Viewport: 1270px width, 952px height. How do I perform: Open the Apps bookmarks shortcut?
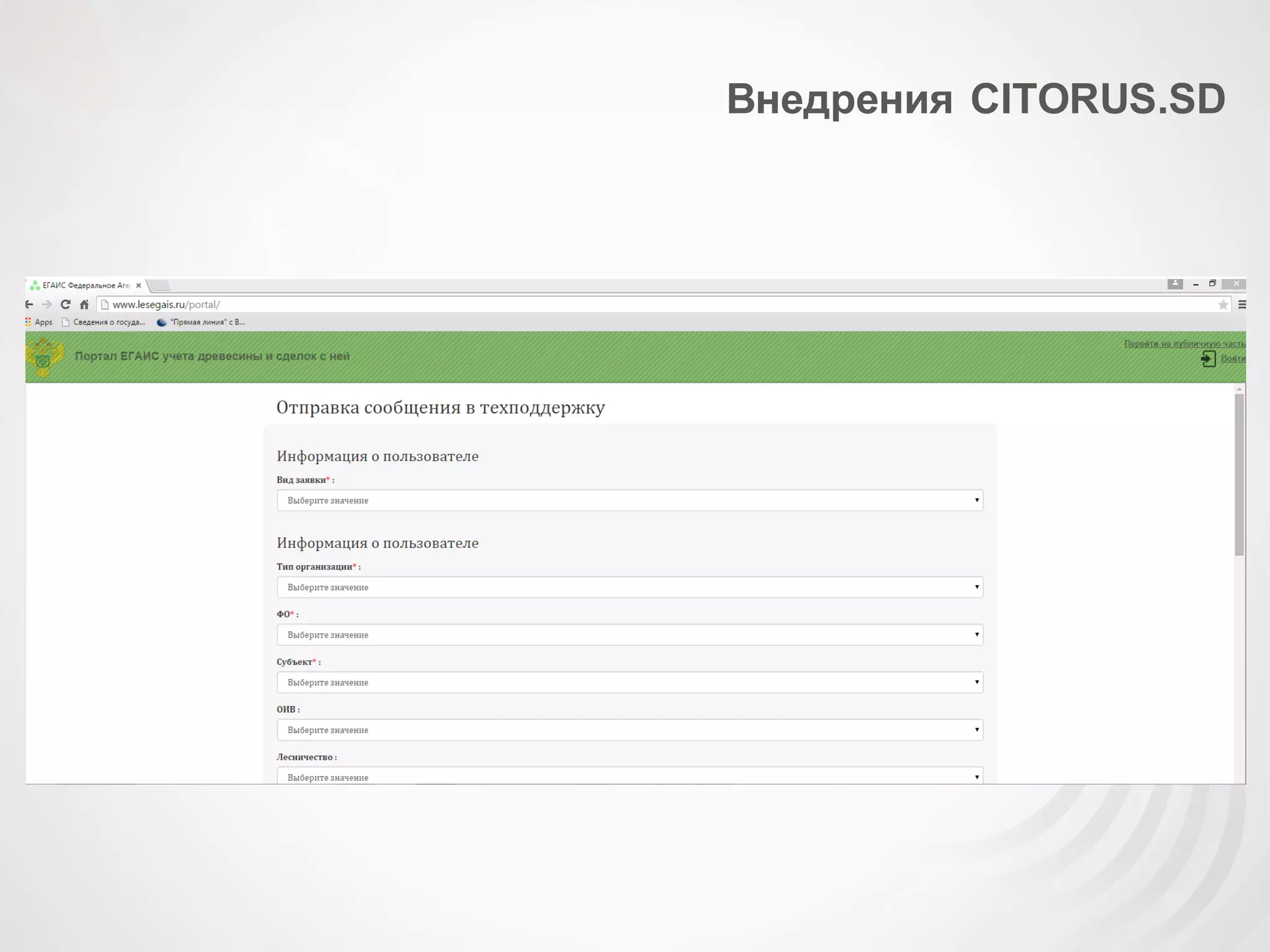click(x=39, y=322)
